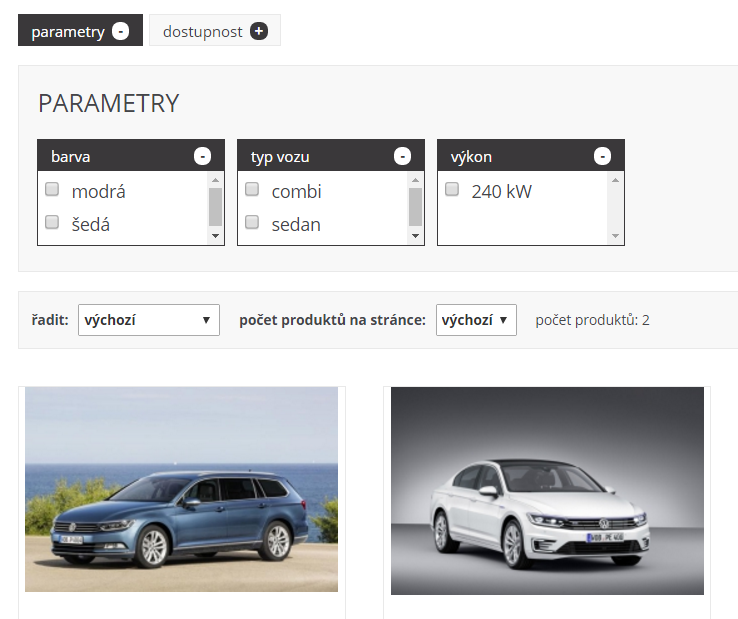The width and height of the screenshot is (738, 619).
Task: Tick the sedan checkbox
Action: (252, 222)
